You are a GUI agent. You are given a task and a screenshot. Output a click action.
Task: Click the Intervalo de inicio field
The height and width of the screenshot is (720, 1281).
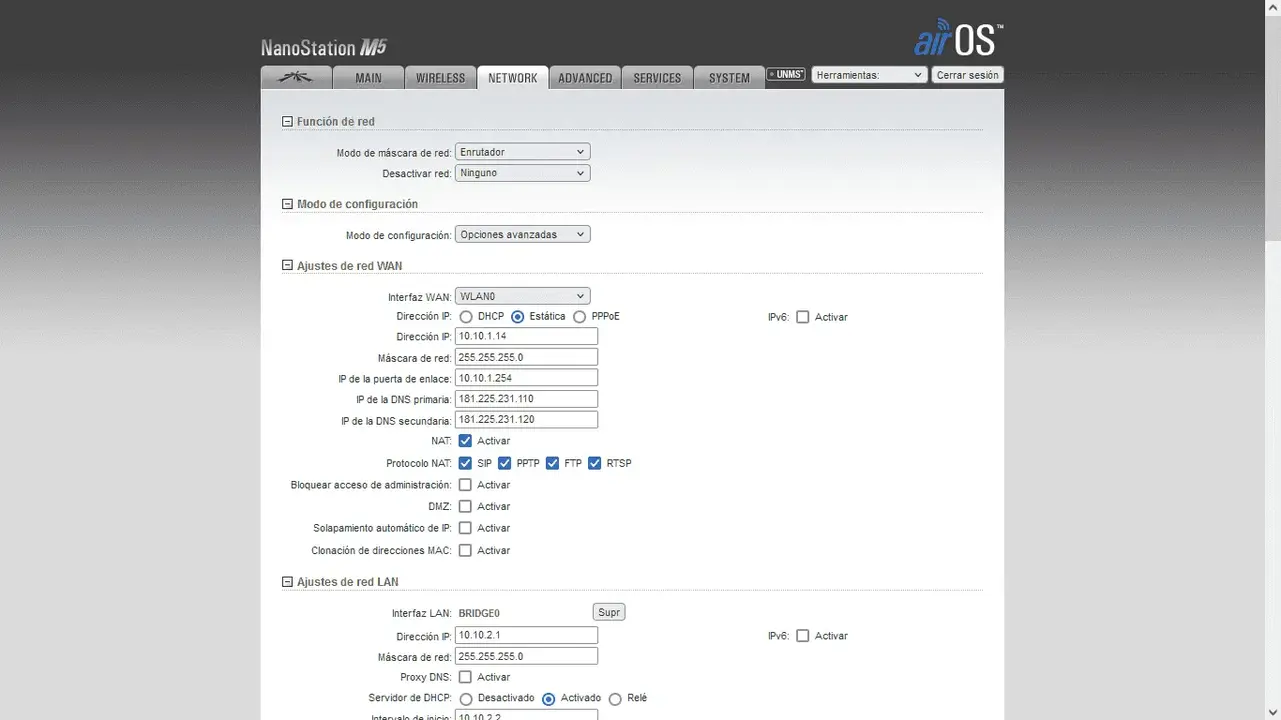pyautogui.click(x=526, y=715)
